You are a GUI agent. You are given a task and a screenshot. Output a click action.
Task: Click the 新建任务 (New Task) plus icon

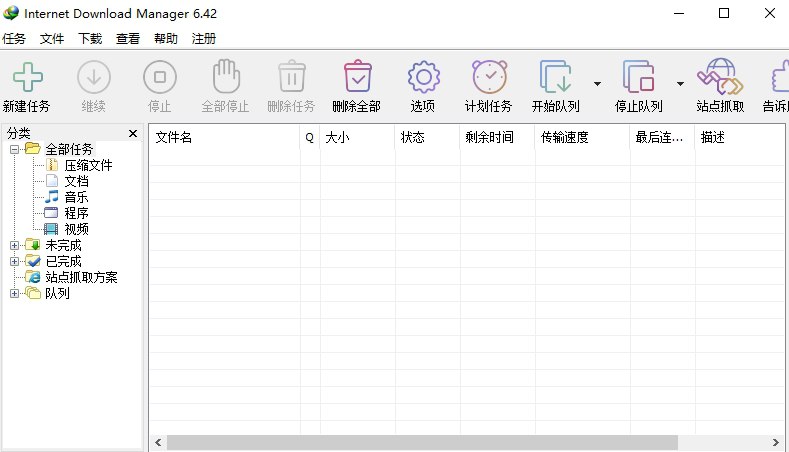point(26,78)
